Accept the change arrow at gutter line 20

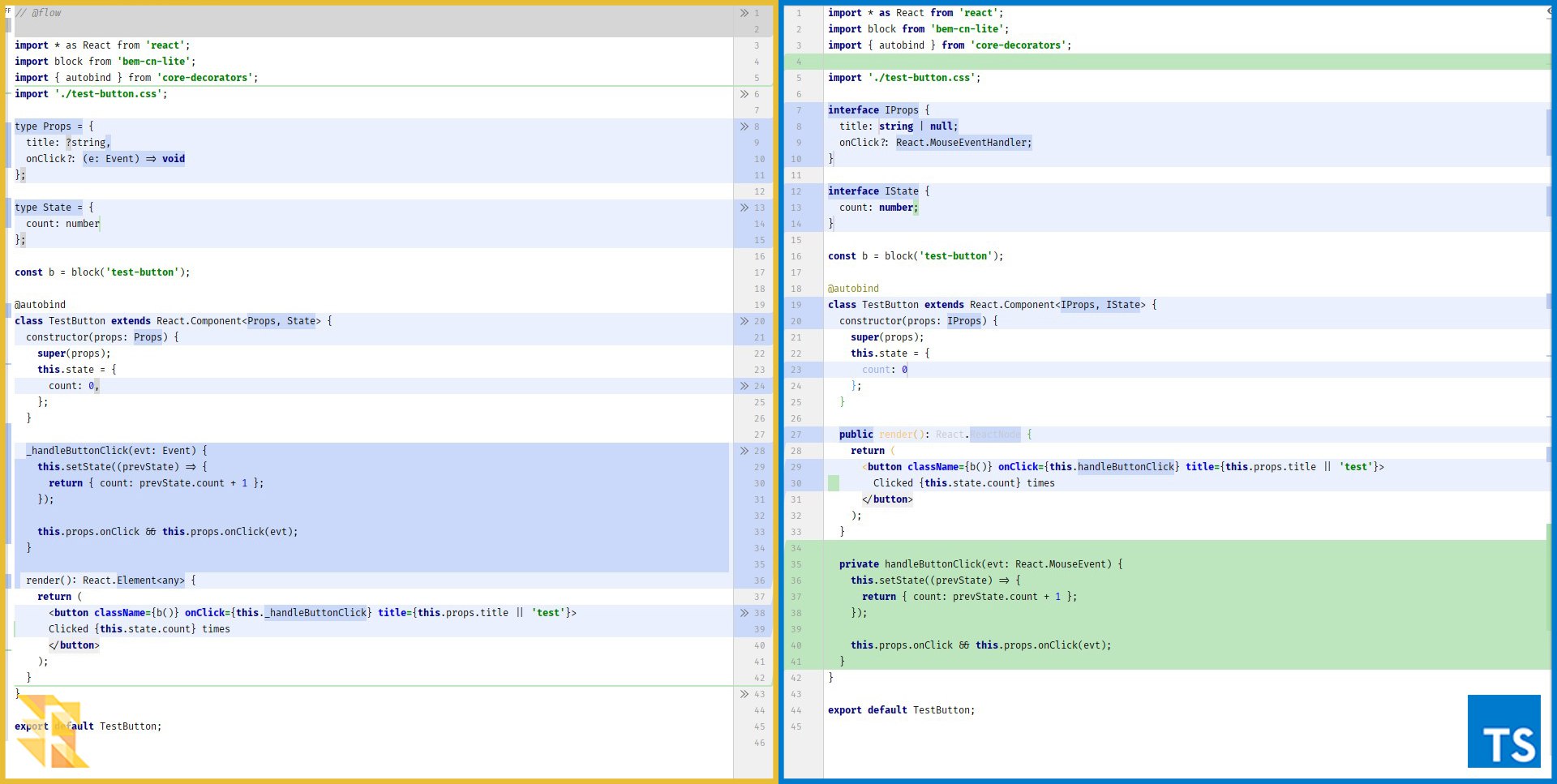[x=744, y=321]
